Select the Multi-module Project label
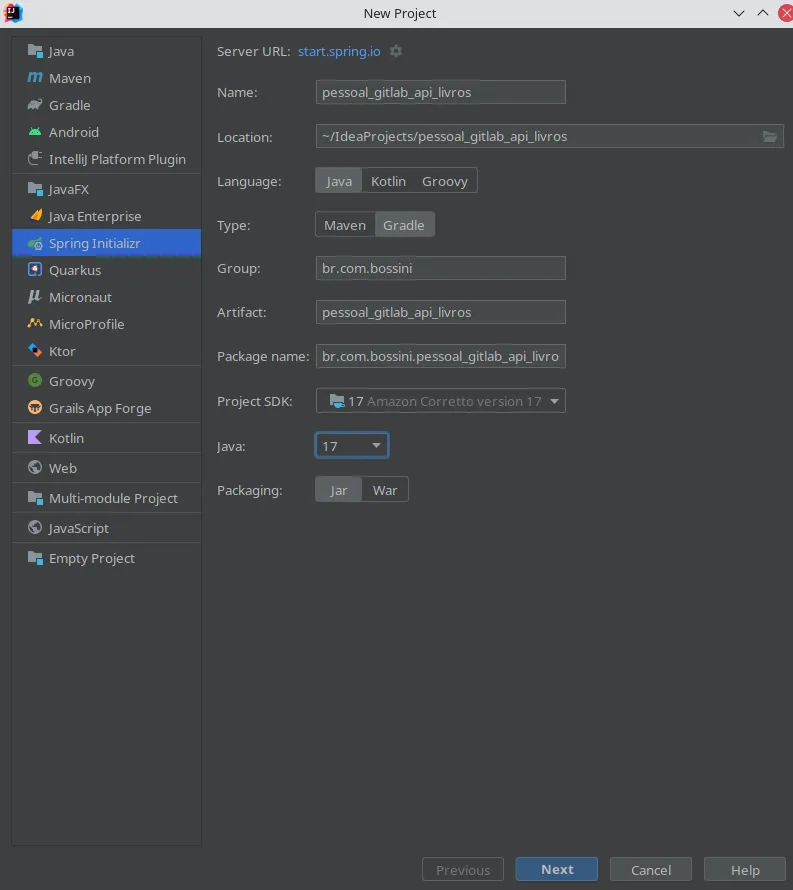The image size is (793, 890). point(114,498)
